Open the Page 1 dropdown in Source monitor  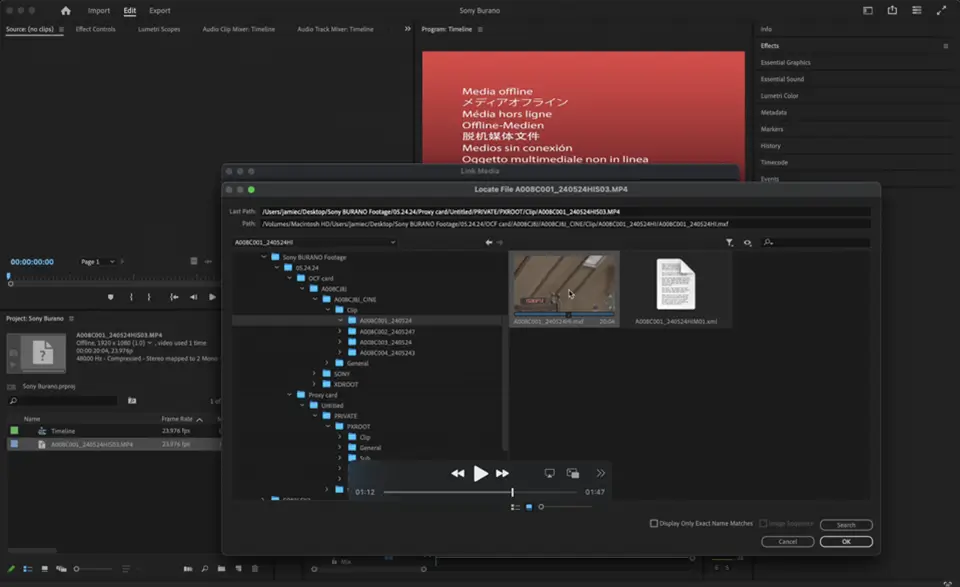(x=98, y=262)
